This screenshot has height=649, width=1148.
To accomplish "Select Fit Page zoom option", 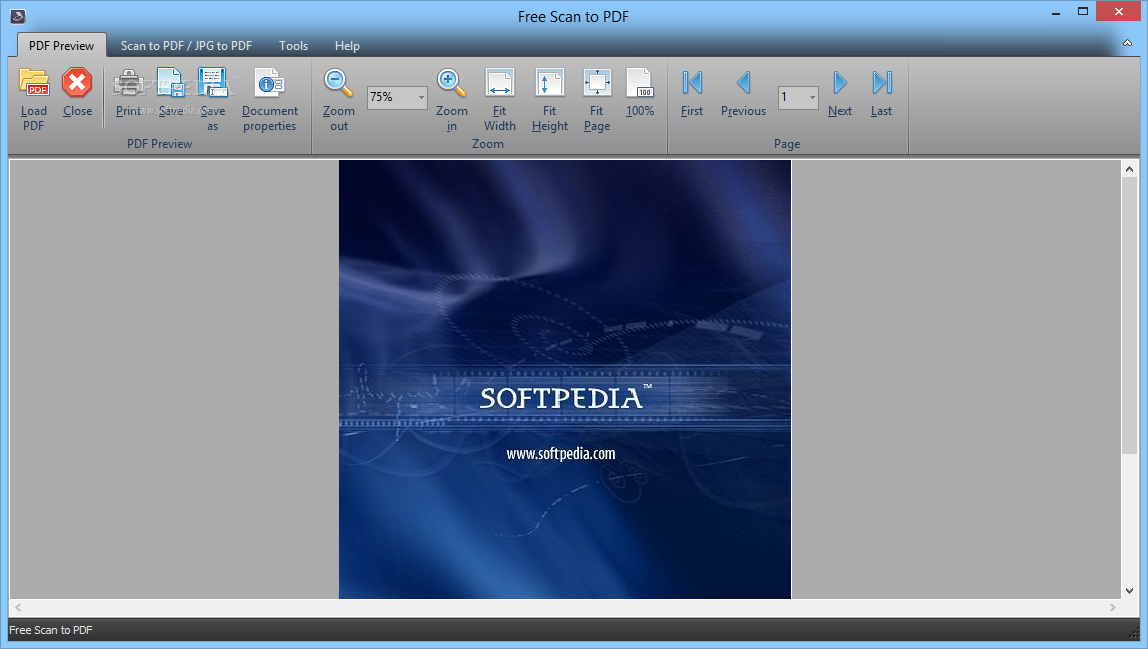I will 597,100.
